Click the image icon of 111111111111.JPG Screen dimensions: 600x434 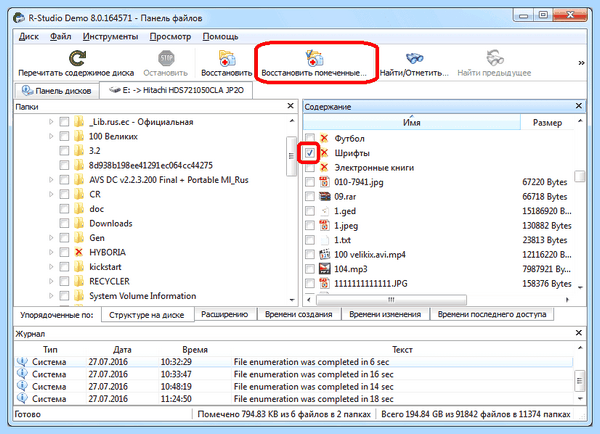(x=324, y=283)
